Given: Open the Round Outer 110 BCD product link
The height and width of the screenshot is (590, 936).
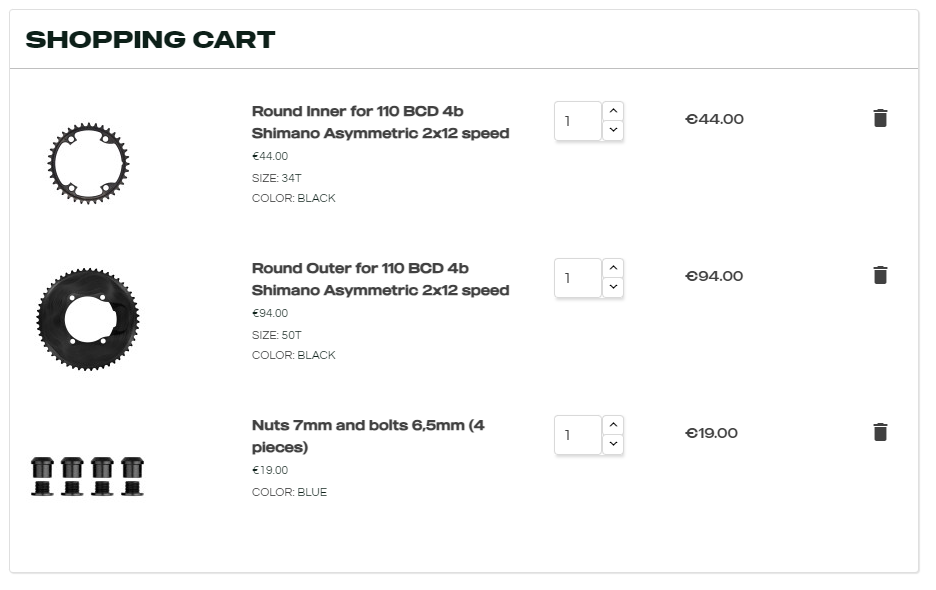Looking at the screenshot, I should pyautogui.click(x=380, y=279).
